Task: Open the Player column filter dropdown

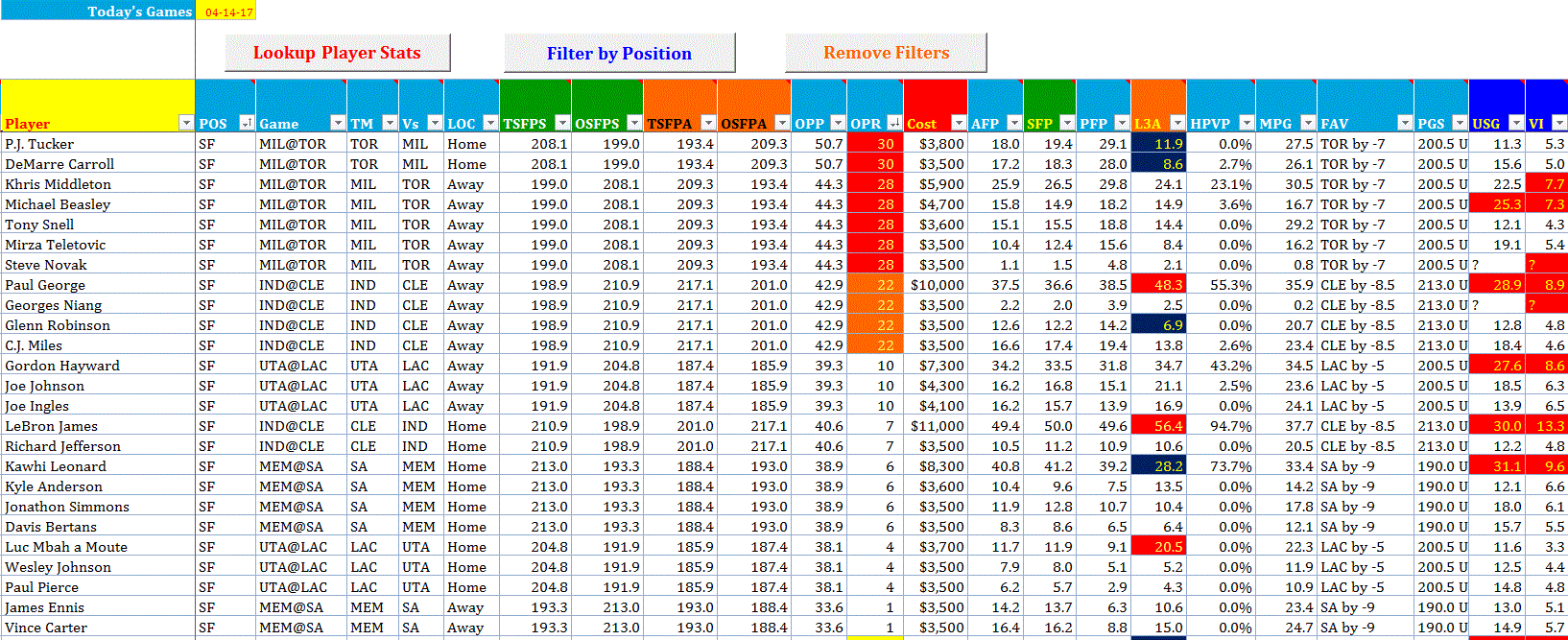Action: (186, 123)
